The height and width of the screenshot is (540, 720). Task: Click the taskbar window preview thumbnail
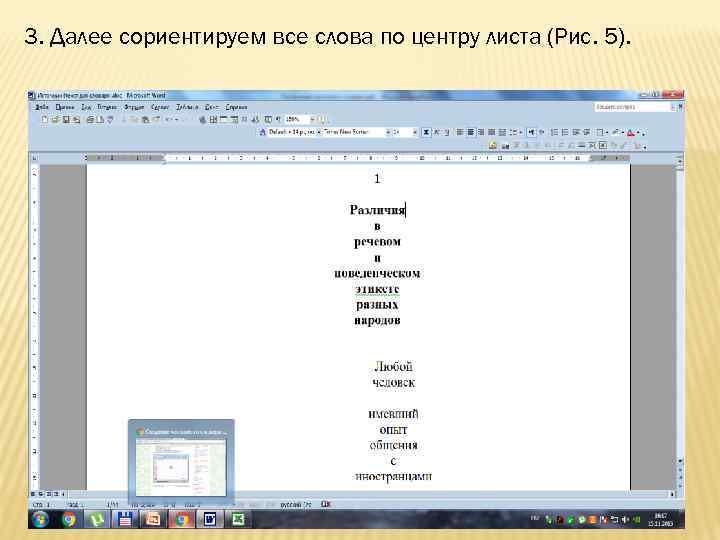pos(181,461)
